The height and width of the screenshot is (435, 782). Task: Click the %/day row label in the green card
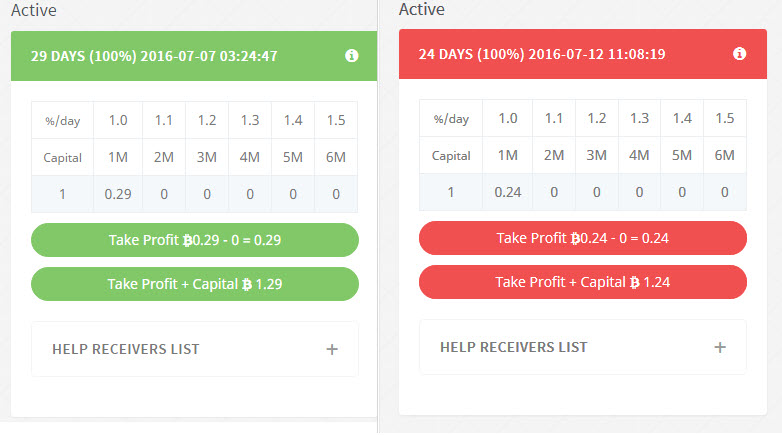[x=61, y=120]
